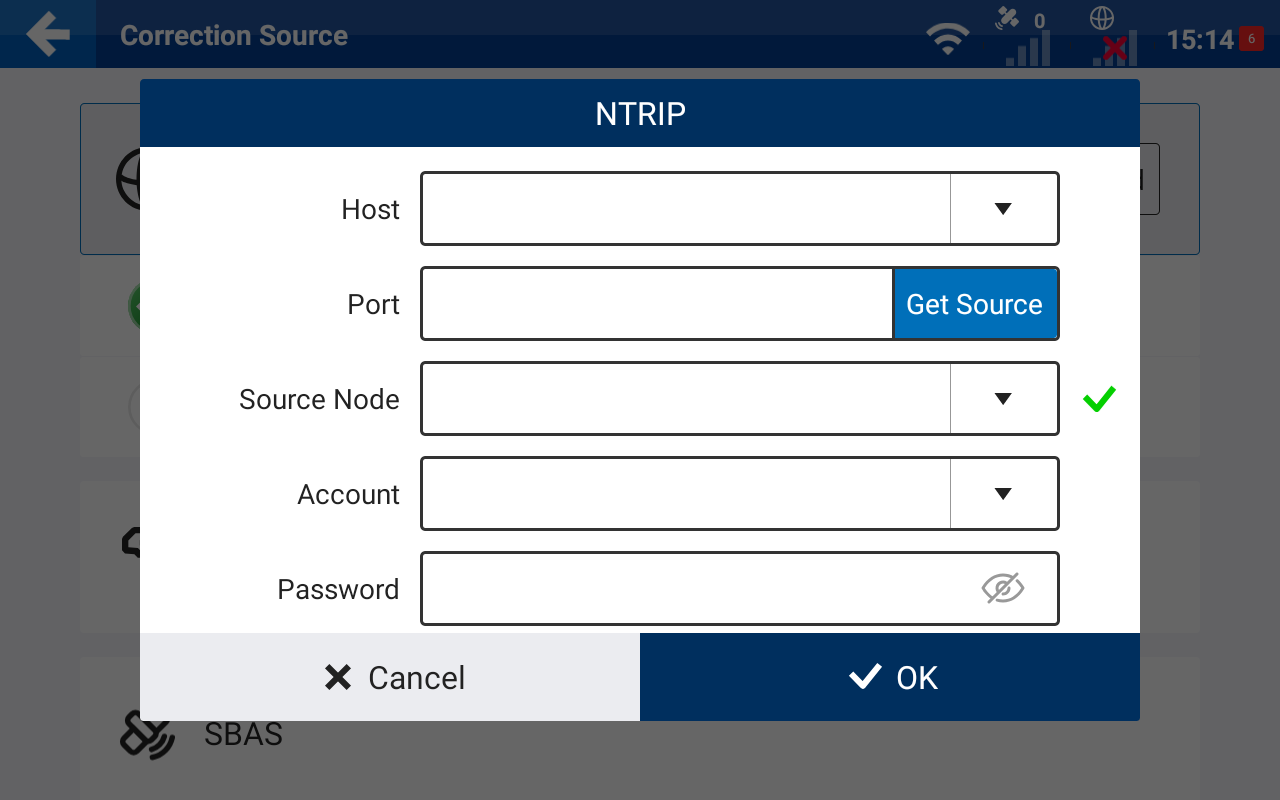Focus the Password input field
The height and width of the screenshot is (800, 1280).
[740, 589]
